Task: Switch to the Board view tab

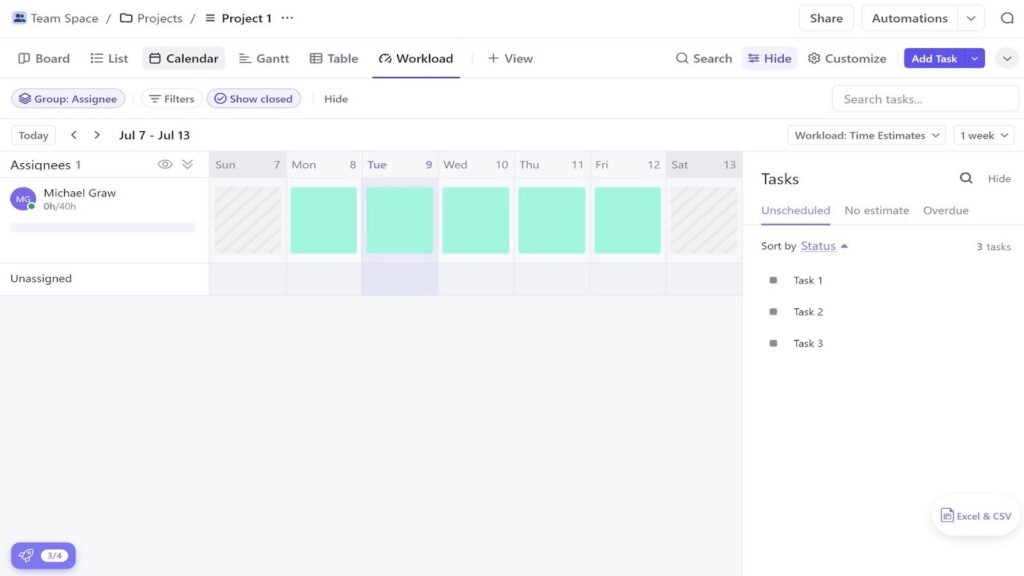Action: [x=44, y=58]
